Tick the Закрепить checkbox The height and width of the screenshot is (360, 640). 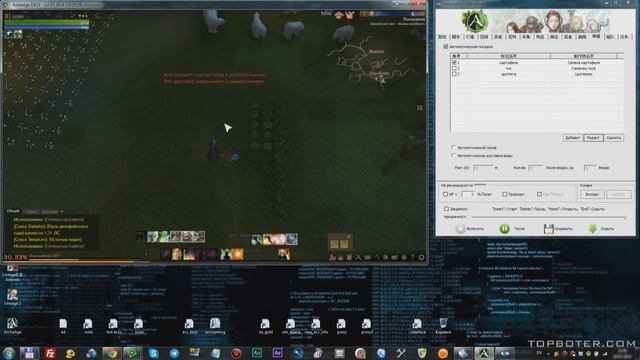pyautogui.click(x=446, y=209)
